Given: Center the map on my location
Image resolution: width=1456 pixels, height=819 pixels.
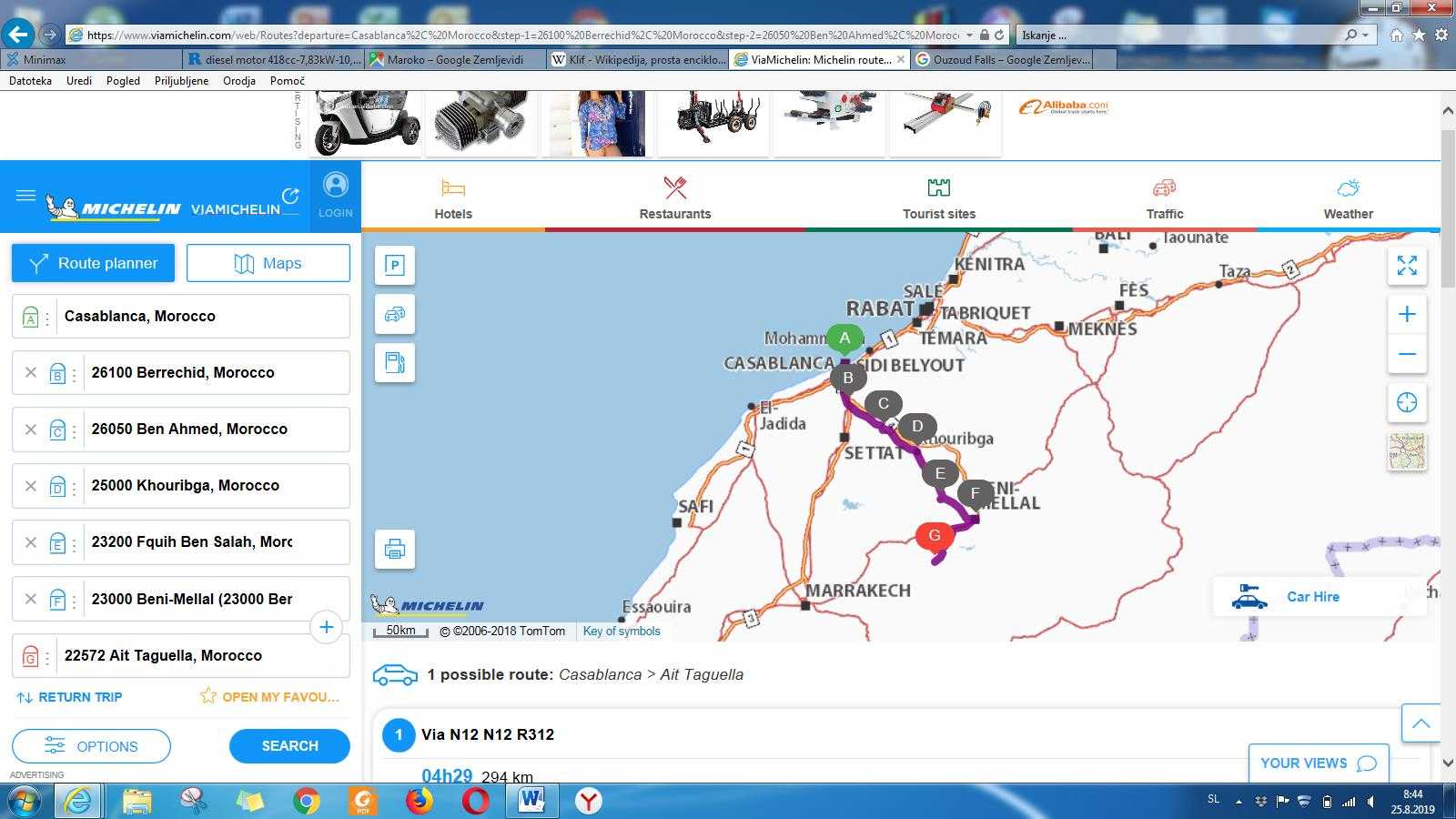Looking at the screenshot, I should coord(1407,402).
